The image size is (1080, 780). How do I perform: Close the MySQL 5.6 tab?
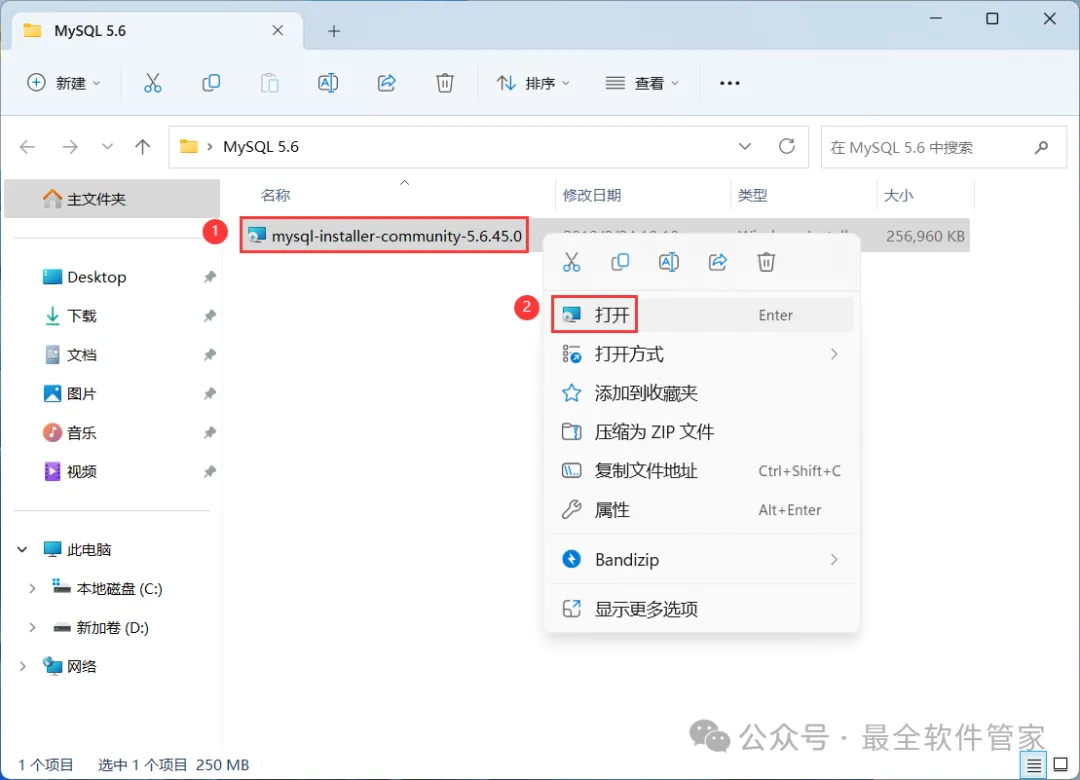(278, 30)
